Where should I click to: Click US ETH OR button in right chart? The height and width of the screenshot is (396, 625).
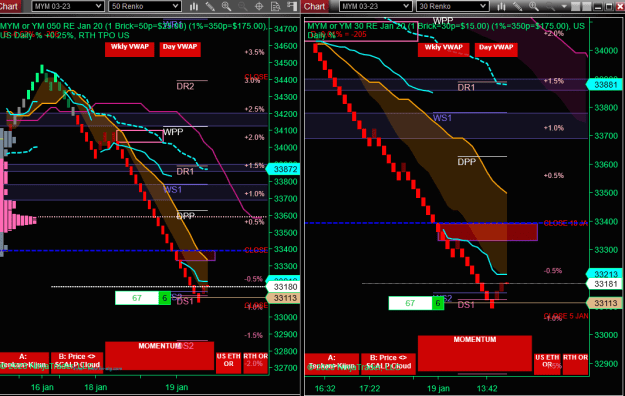pos(547,364)
